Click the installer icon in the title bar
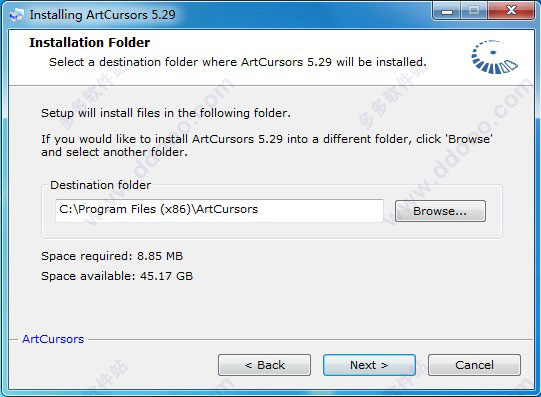Screen dimensions: 541x397 point(16,15)
